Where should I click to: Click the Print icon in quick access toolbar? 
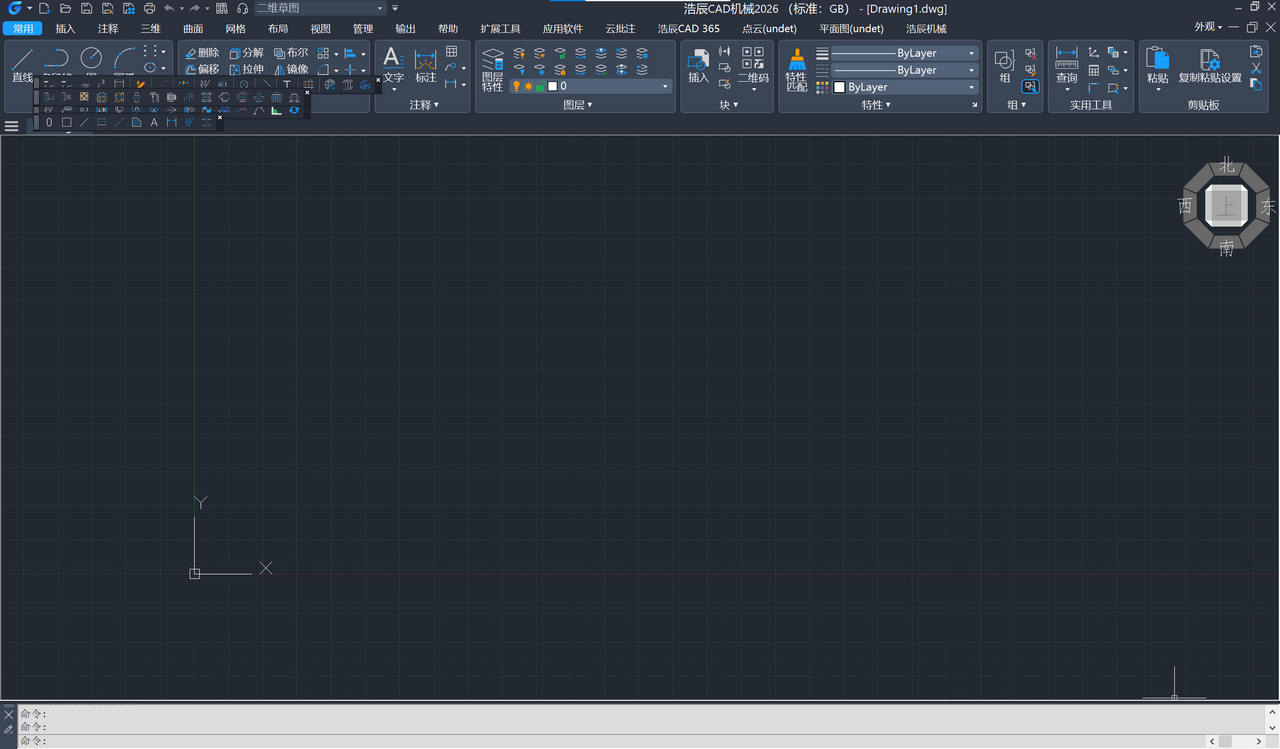point(150,8)
